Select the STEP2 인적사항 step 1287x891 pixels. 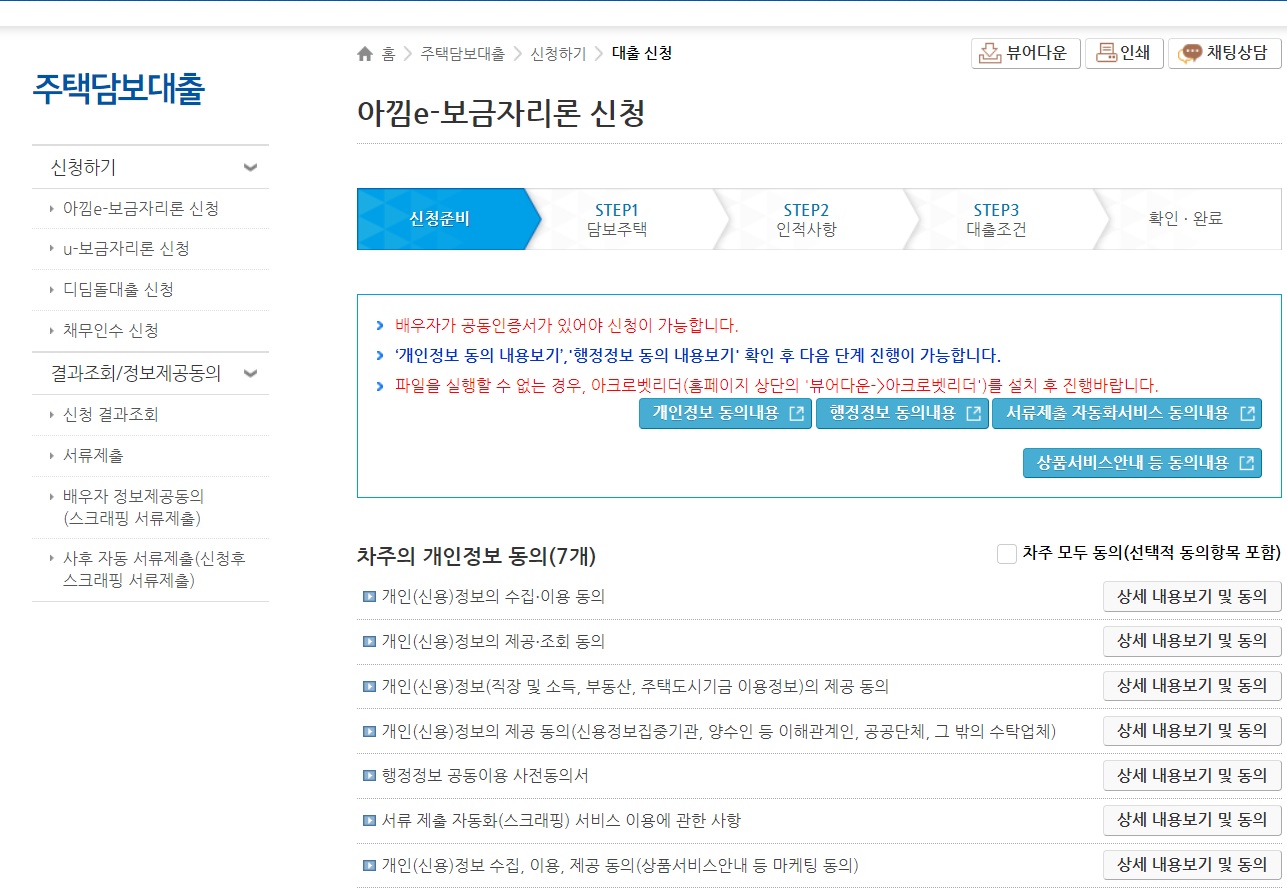click(806, 219)
